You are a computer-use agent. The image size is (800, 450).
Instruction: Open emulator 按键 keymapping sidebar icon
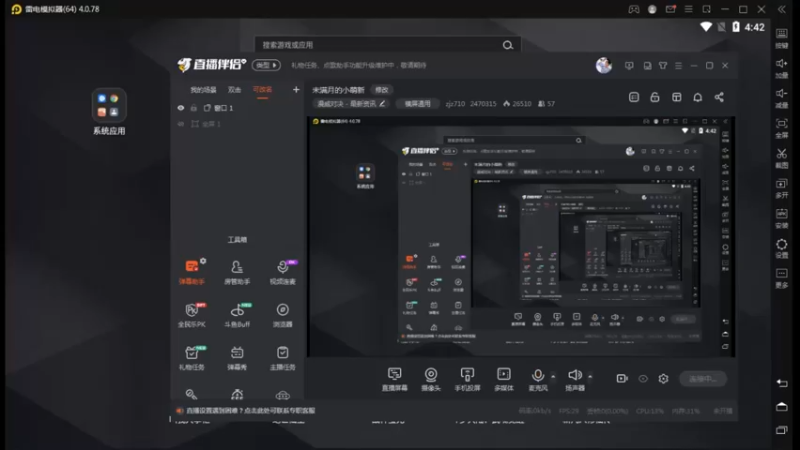point(782,38)
